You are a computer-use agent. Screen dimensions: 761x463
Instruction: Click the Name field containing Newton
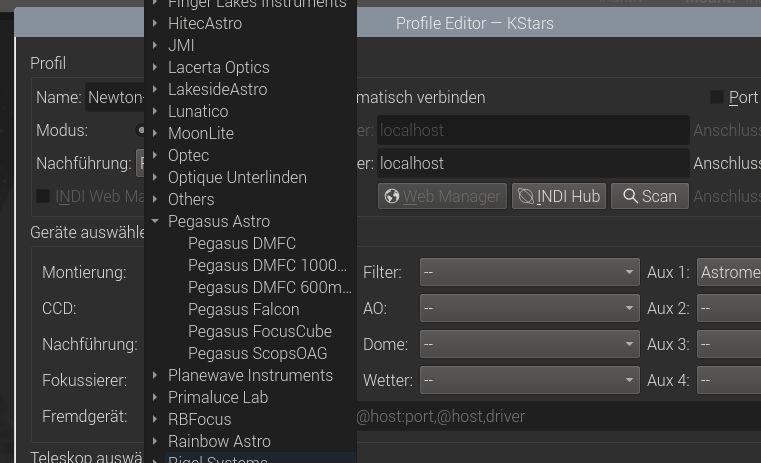tap(115, 97)
